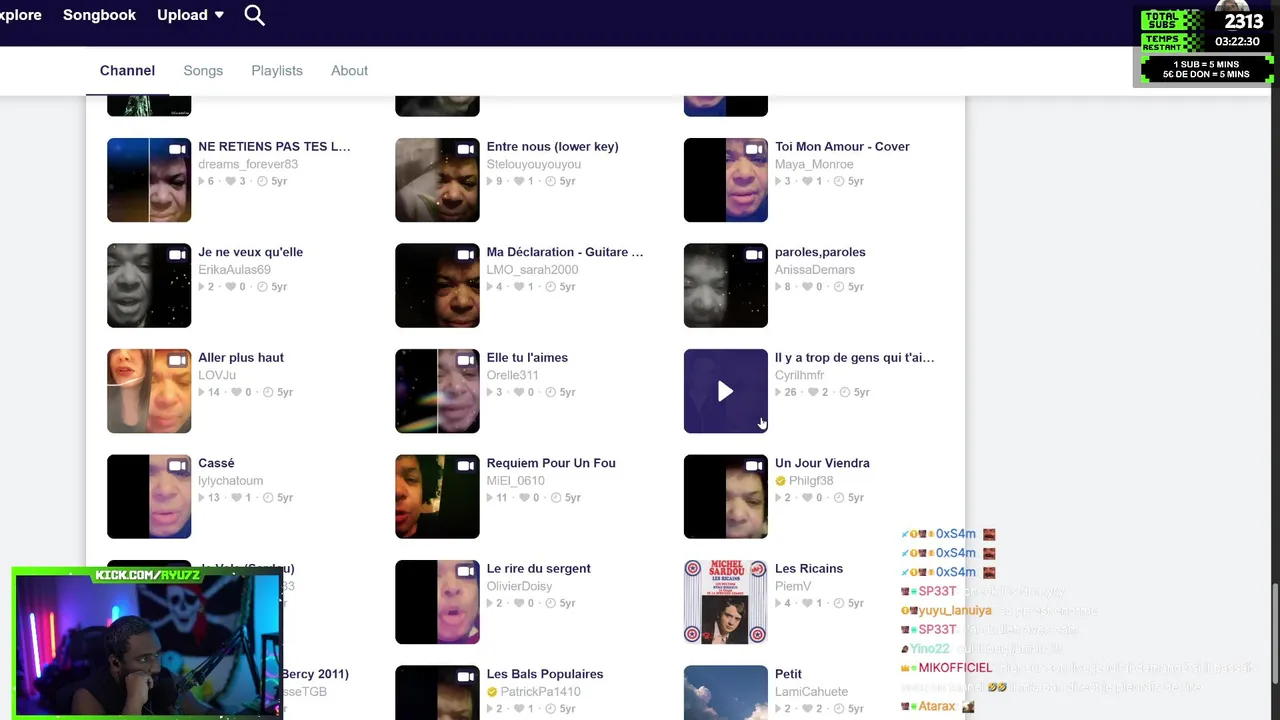The height and width of the screenshot is (720, 1280).
Task: Open 'NE RETIENS PAS TES L...' song title
Action: point(274,146)
